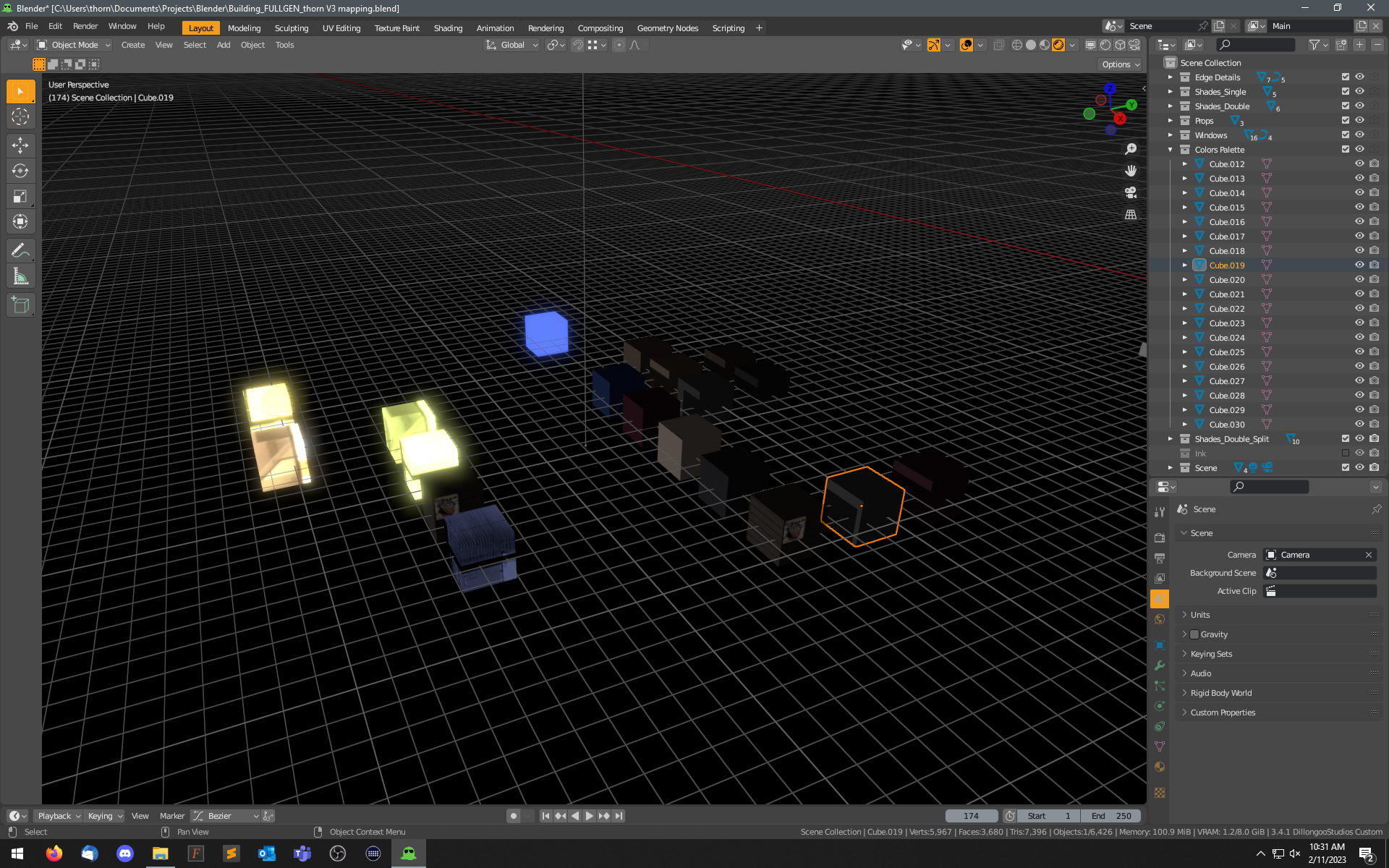Image resolution: width=1389 pixels, height=868 pixels.
Task: Open the World properties tab icon
Action: point(1160,619)
